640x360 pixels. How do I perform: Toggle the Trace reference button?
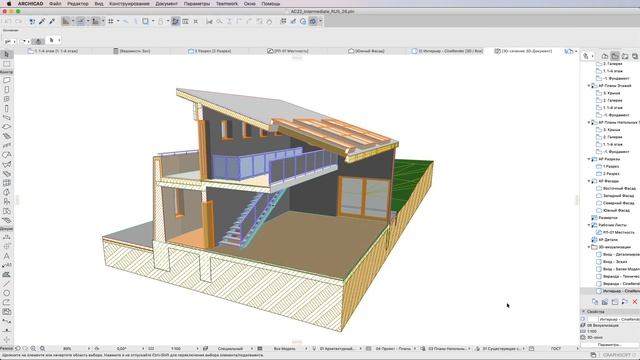[145, 21]
